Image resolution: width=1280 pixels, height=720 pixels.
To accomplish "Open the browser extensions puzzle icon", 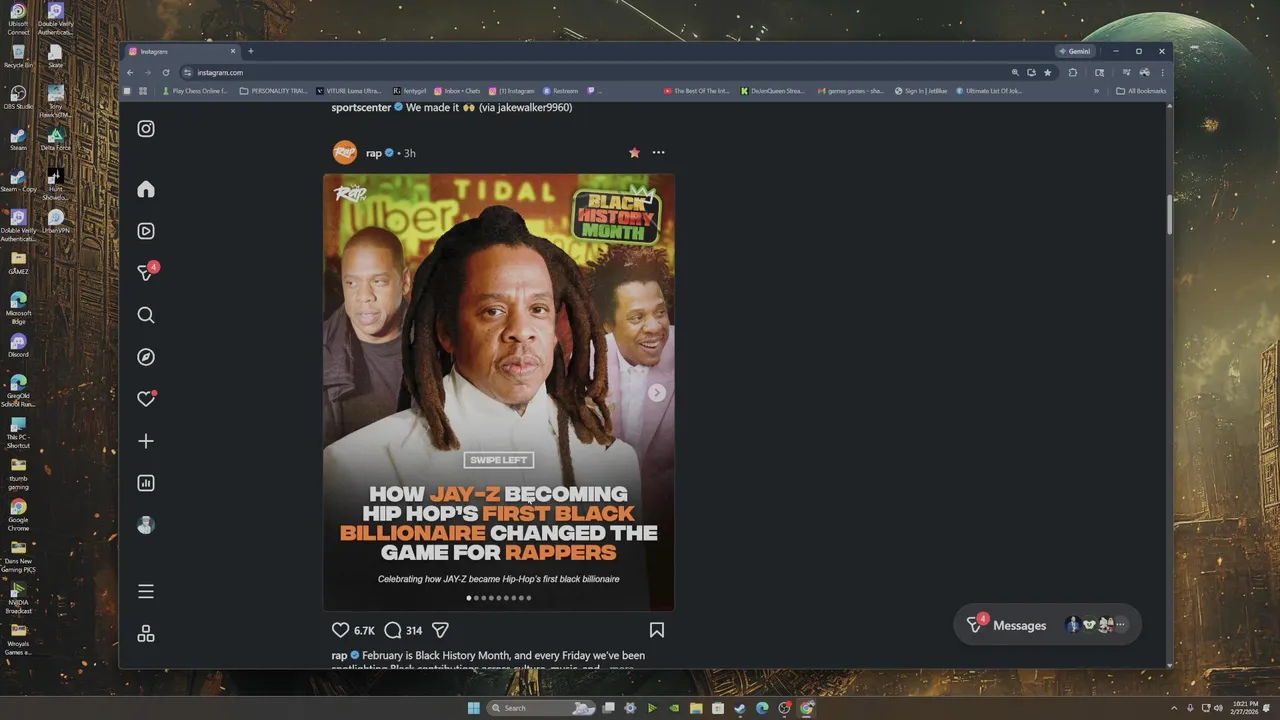I will (x=1073, y=72).
